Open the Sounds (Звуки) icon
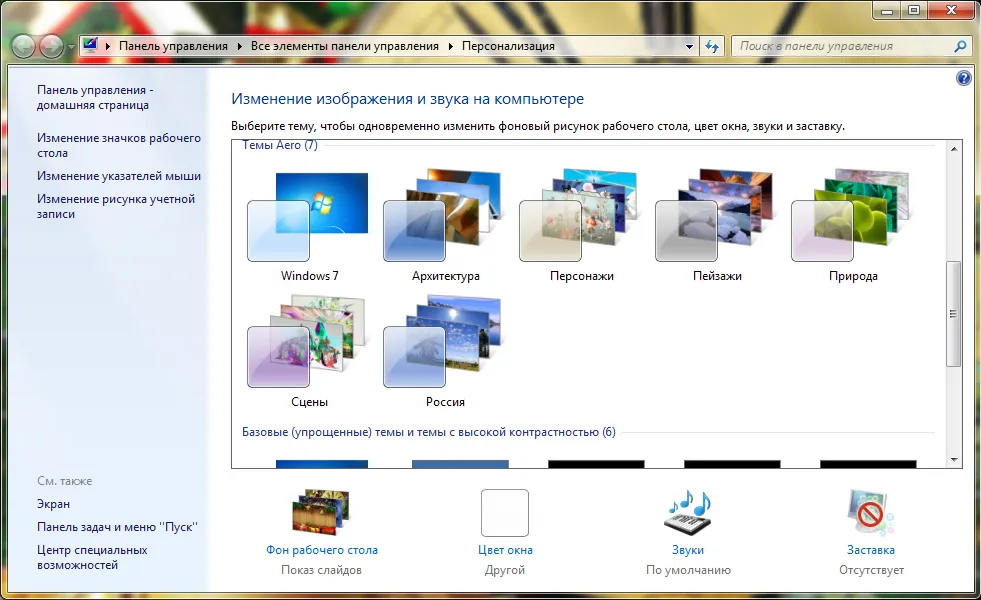The image size is (981, 600). (x=688, y=512)
